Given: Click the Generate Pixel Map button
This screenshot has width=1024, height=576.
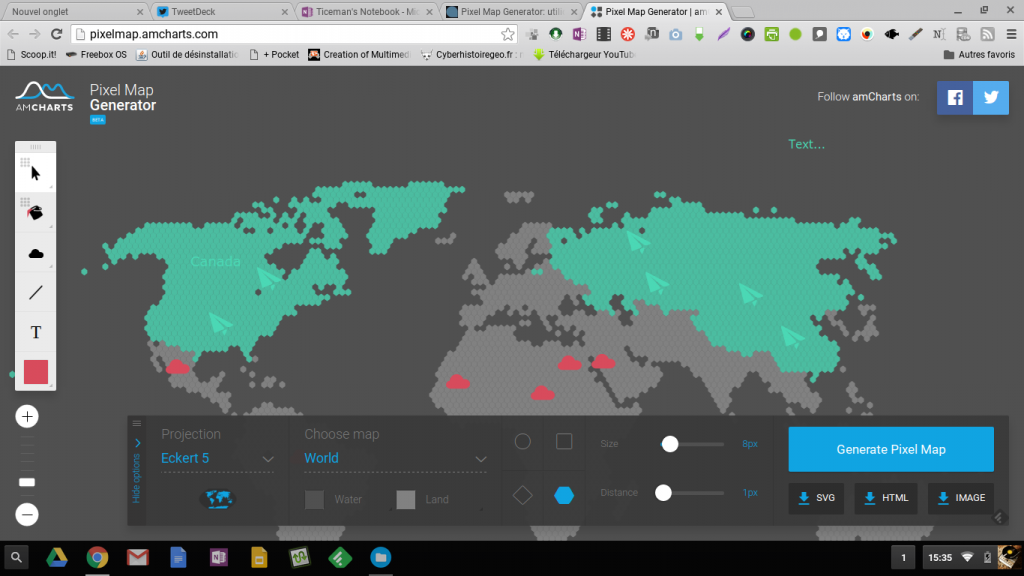Looking at the screenshot, I should coord(891,449).
